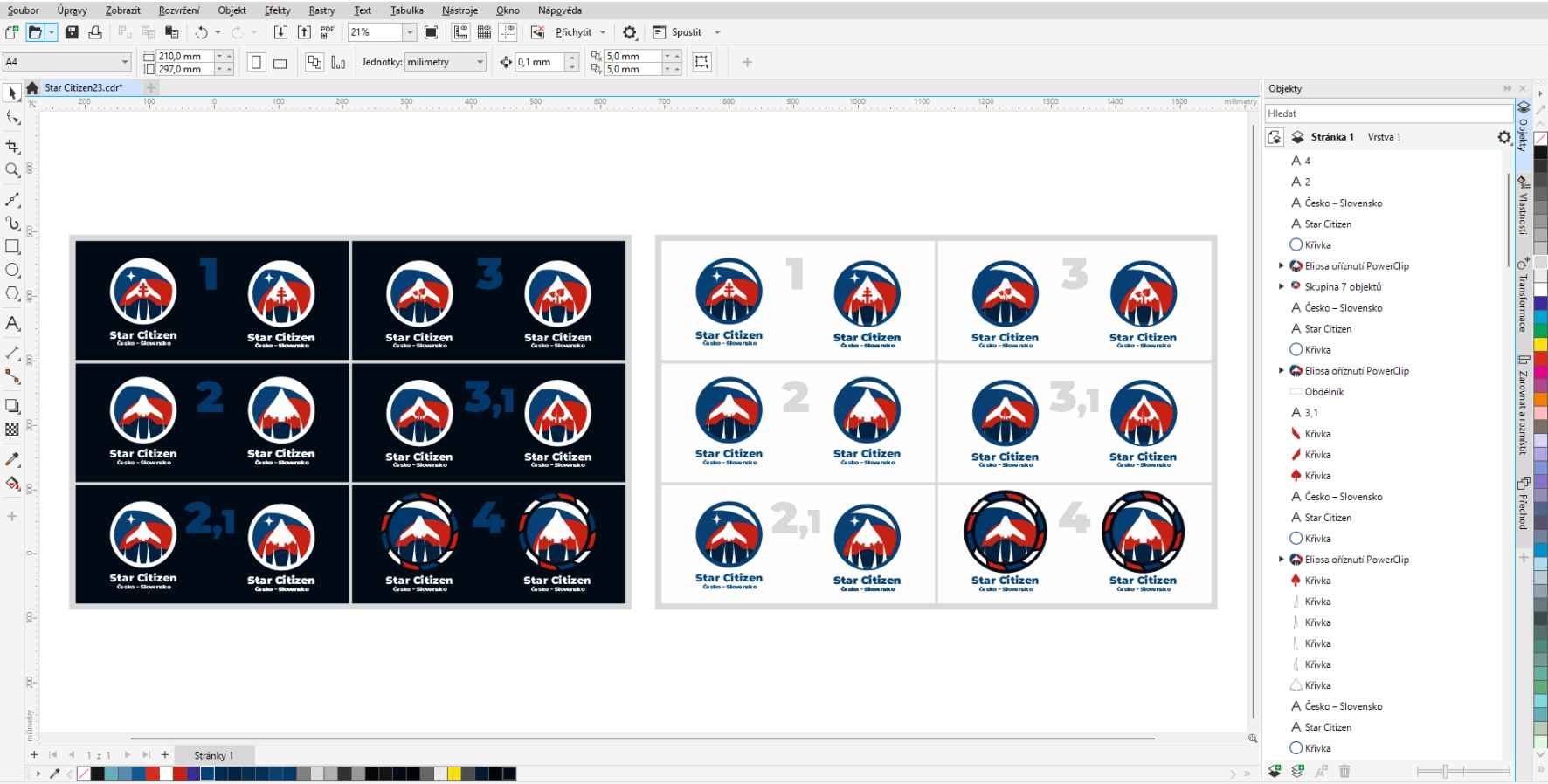Screen dimensions: 1548x784
Task: Undo the last action
Action: [202, 32]
